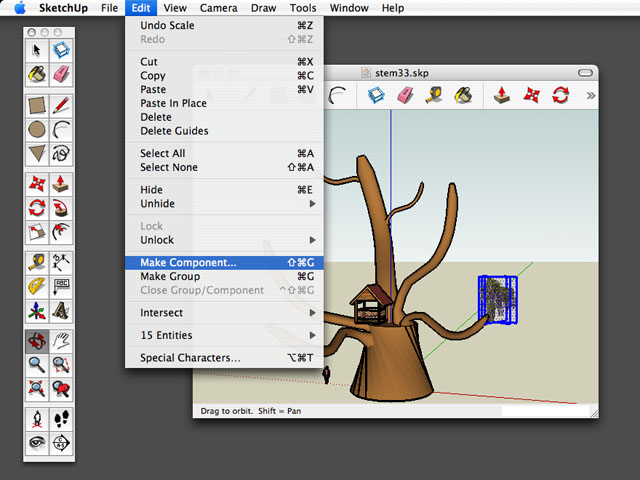Click the treehouse model on the stump

point(371,304)
